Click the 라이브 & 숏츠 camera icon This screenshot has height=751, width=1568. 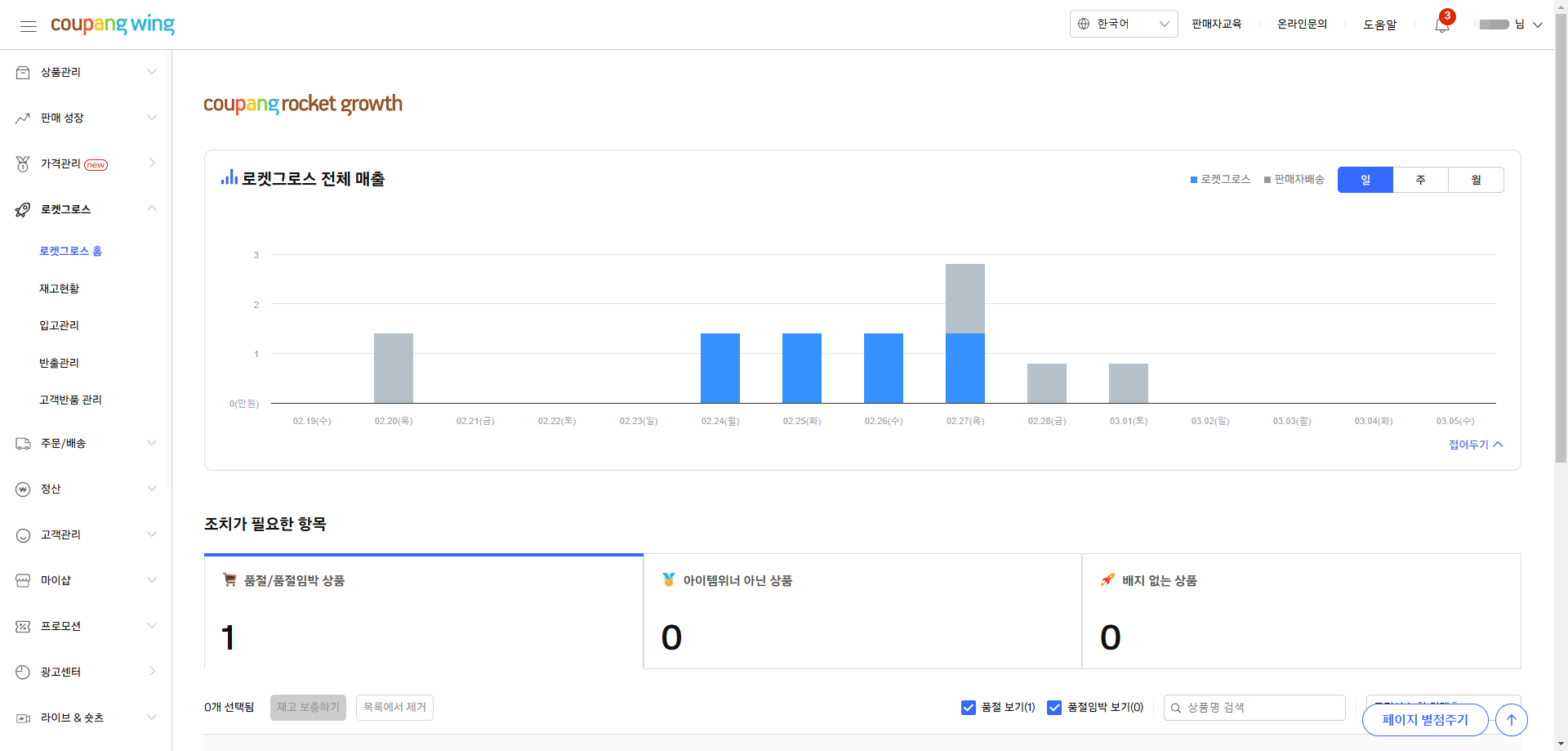point(23,718)
